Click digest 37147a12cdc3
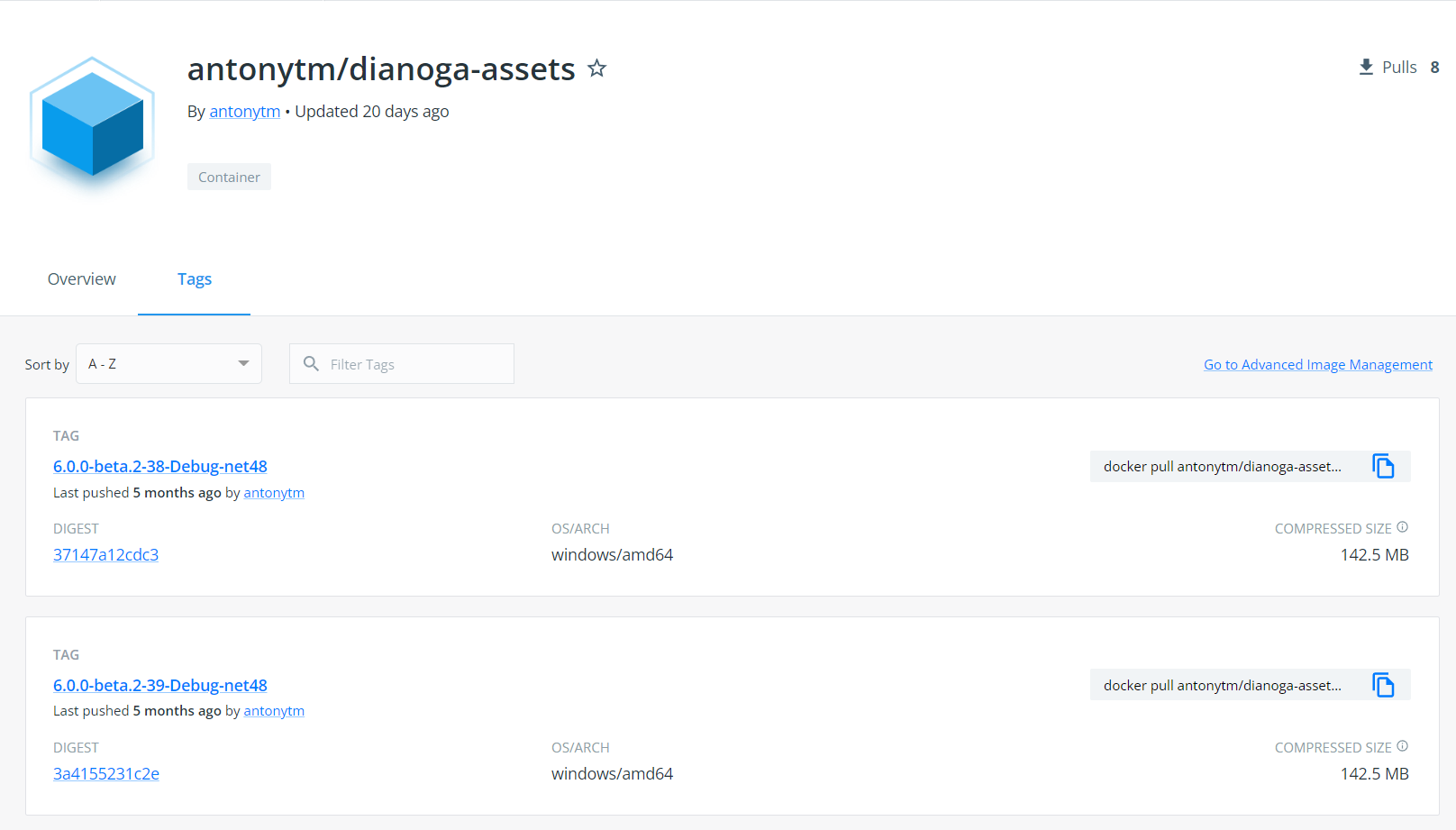 [105, 554]
